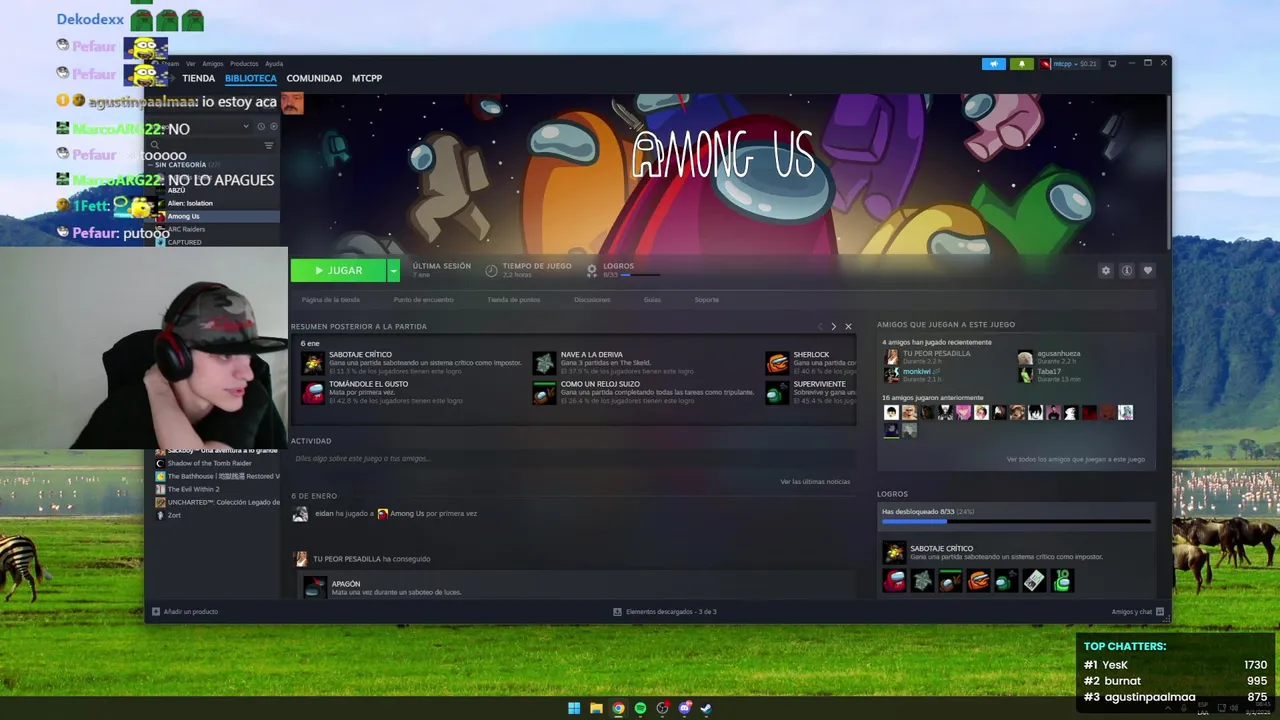Open Discusiones link
Viewport: 1280px width, 720px height.
point(592,300)
